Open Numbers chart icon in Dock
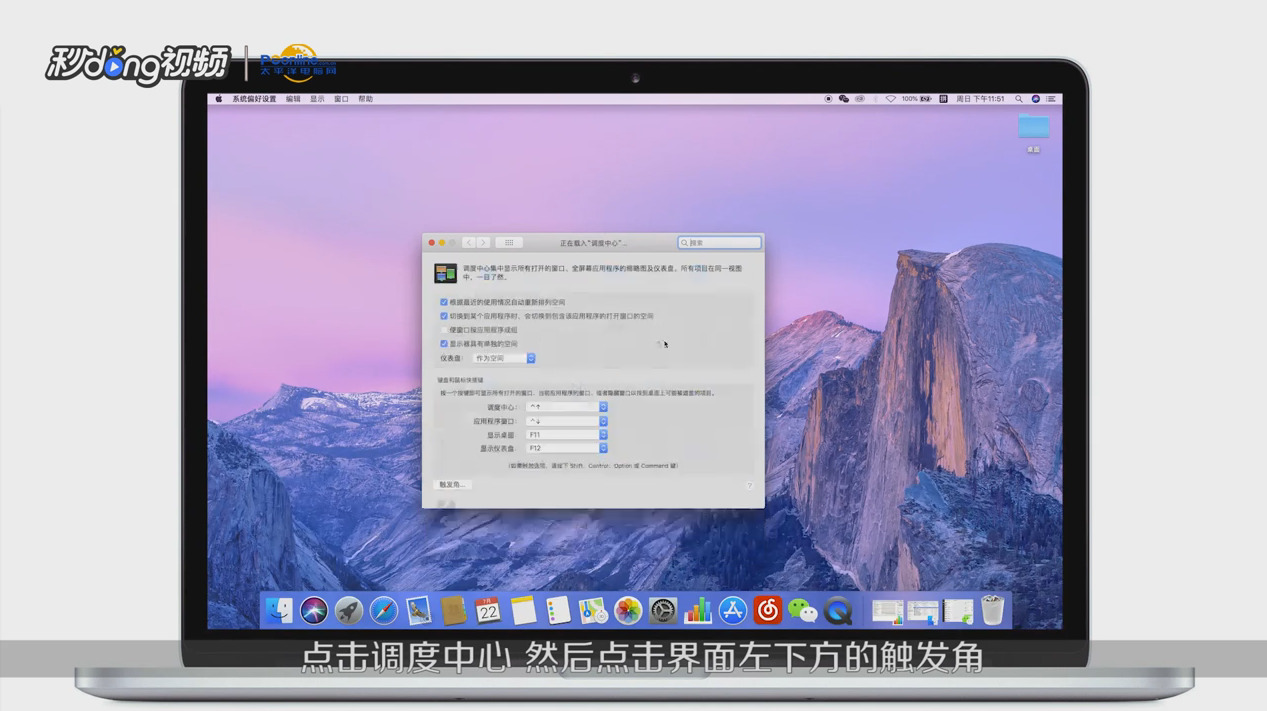The image size is (1267, 711). 698,610
